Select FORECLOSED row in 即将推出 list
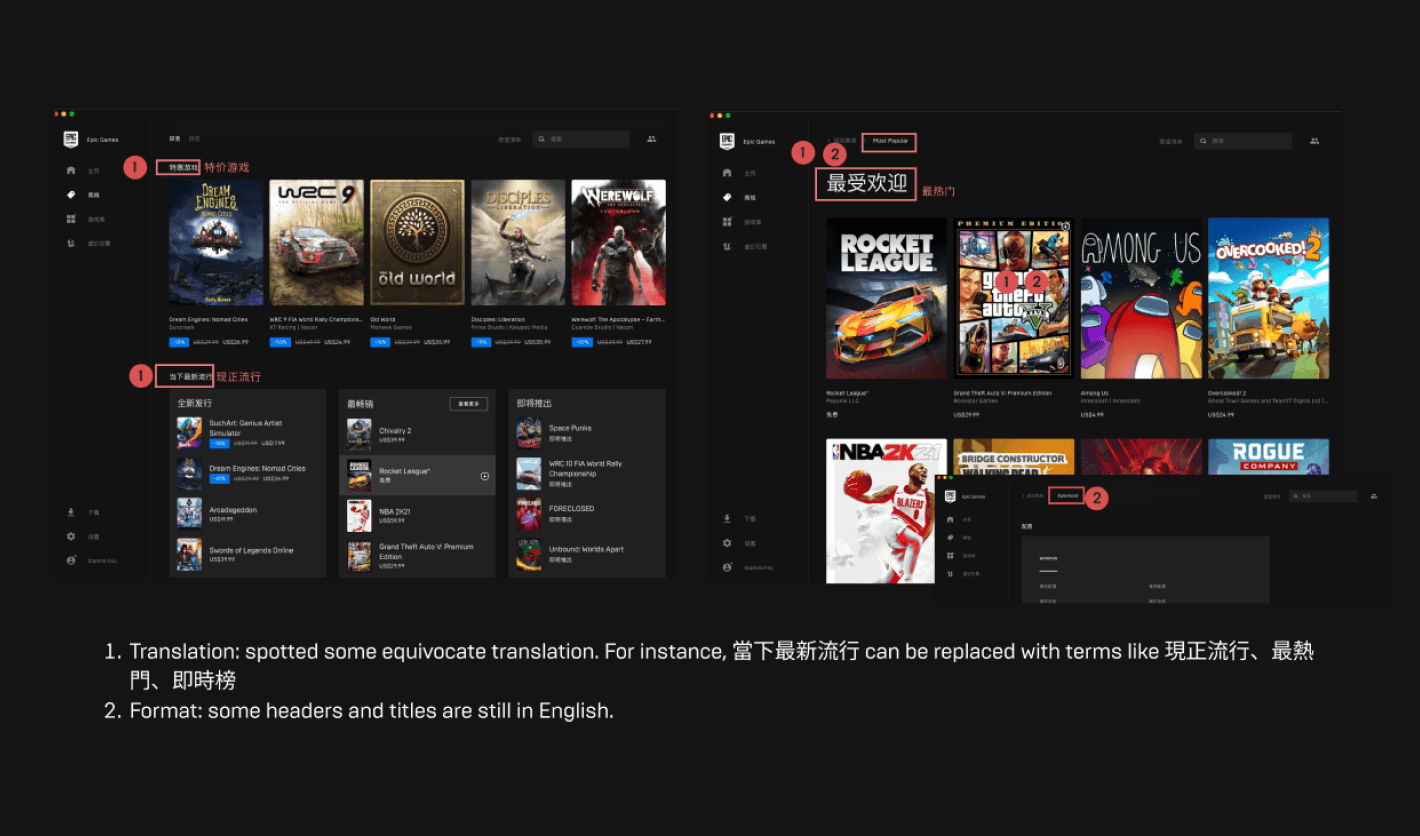The width and height of the screenshot is (1420, 836). coord(587,513)
